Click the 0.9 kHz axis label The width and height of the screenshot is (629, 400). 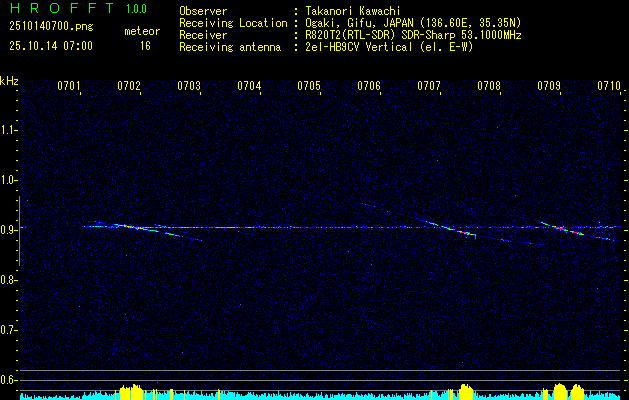pyautogui.click(x=7, y=230)
